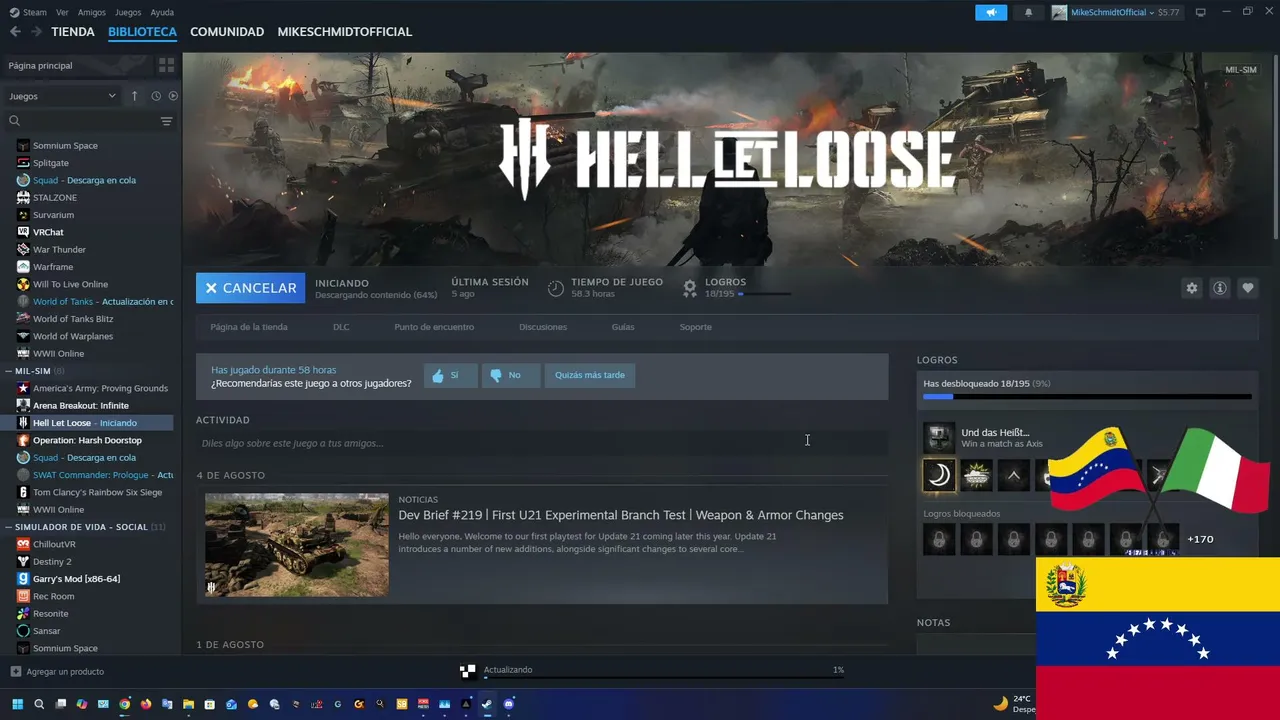Open Hell Let Loose settings gear
The height and width of the screenshot is (720, 1280).
1191,288
